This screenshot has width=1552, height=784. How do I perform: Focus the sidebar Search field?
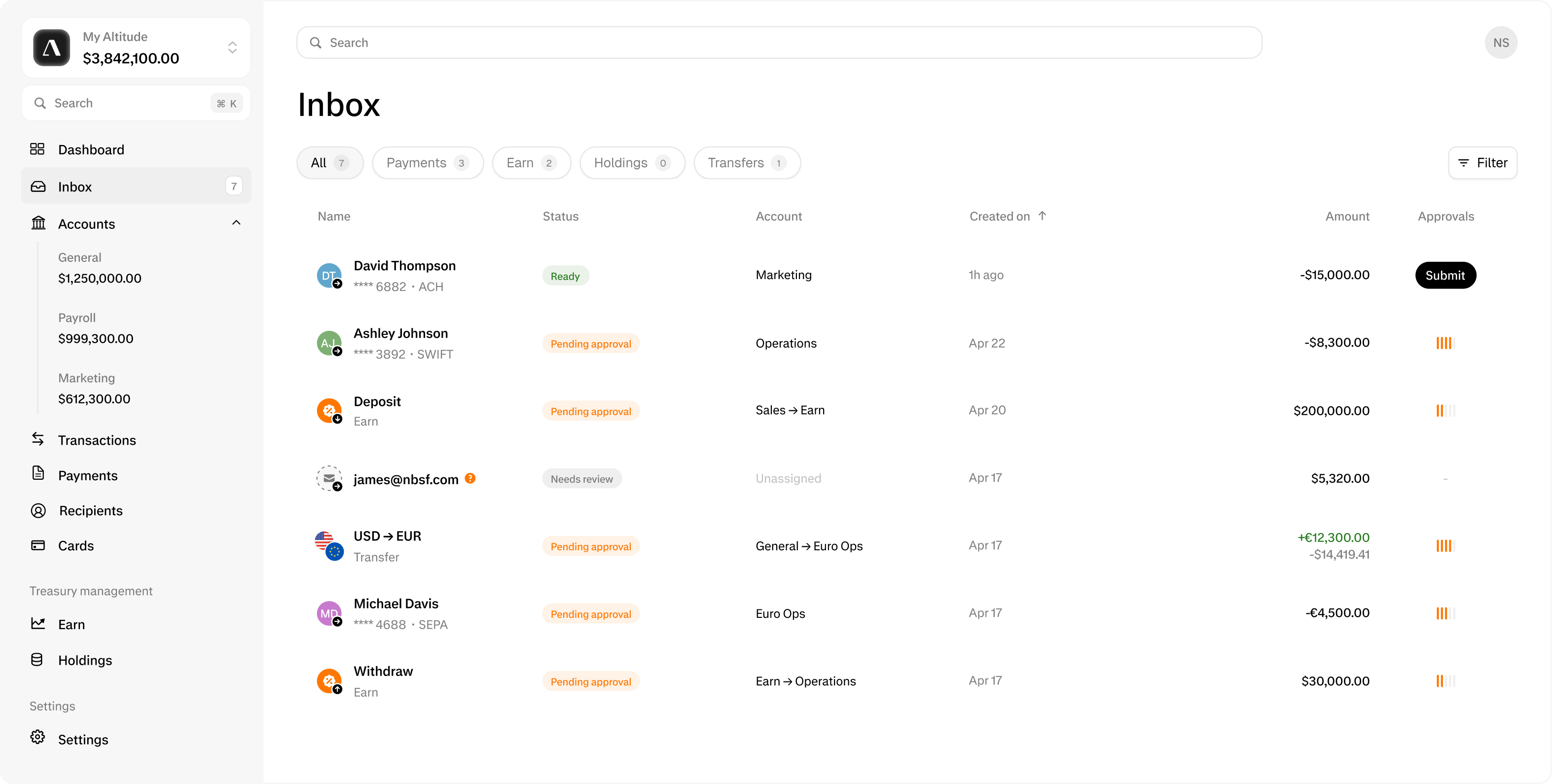(136, 103)
